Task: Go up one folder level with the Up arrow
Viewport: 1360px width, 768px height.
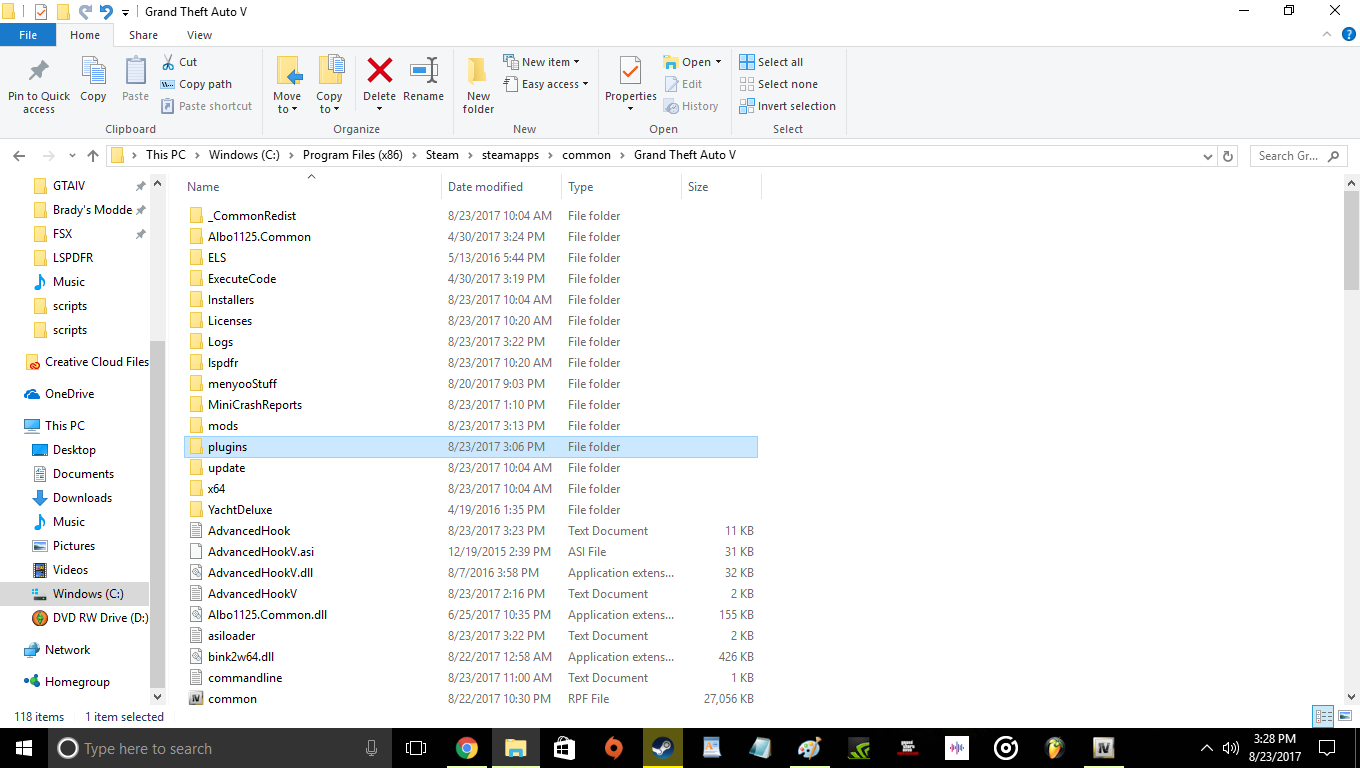Action: click(x=93, y=156)
